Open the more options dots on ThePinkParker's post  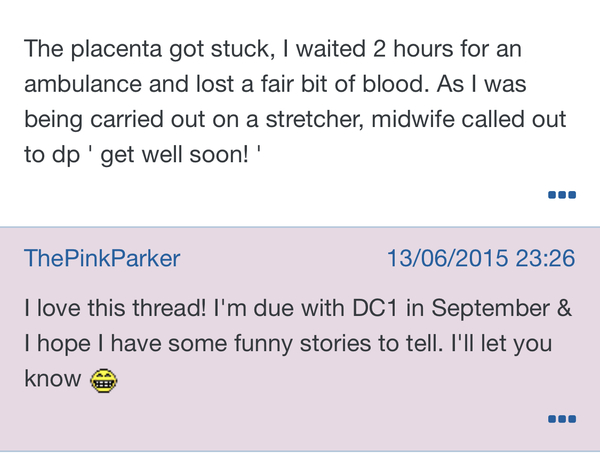point(561,418)
